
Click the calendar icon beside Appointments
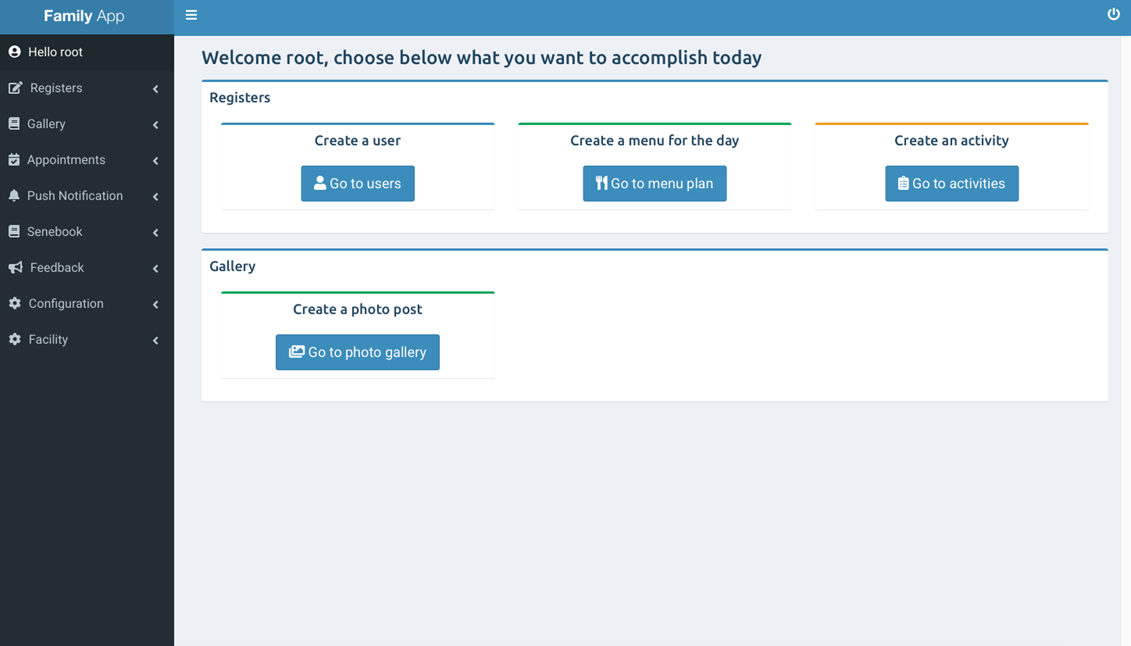[x=14, y=160]
